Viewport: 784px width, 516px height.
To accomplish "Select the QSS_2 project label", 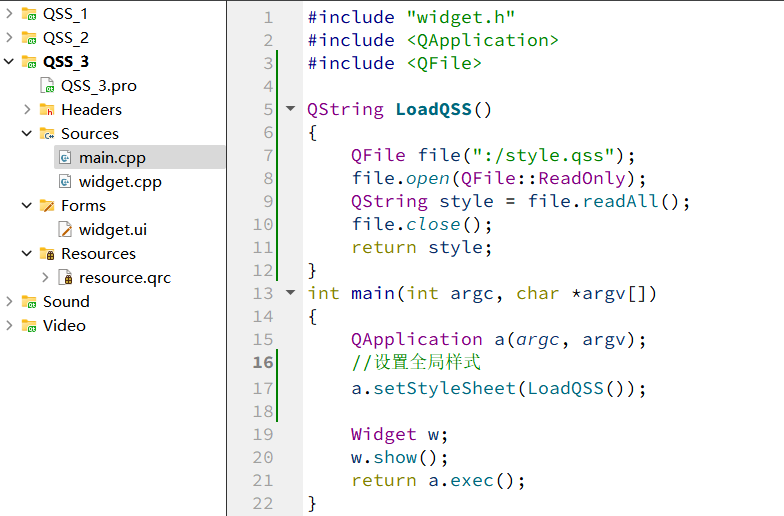I will pyautogui.click(x=66, y=38).
